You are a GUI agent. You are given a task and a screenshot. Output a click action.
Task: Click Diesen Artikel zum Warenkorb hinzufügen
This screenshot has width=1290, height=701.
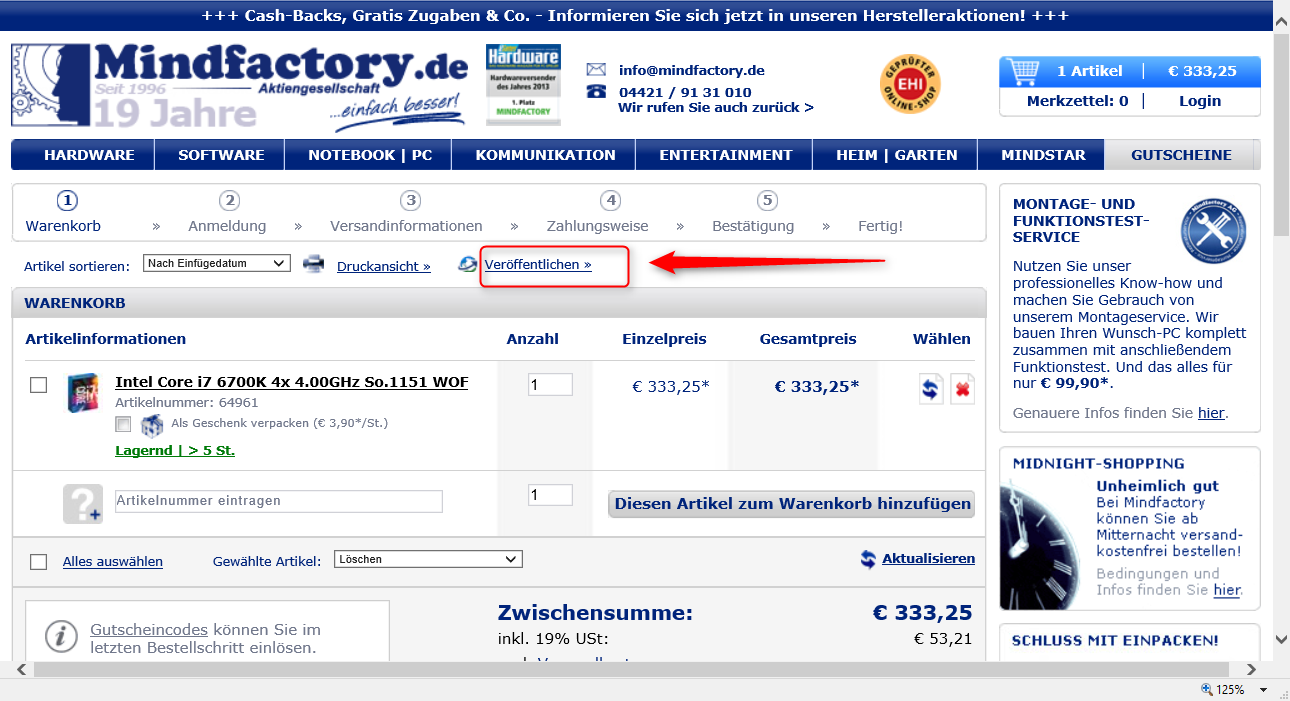(792, 504)
